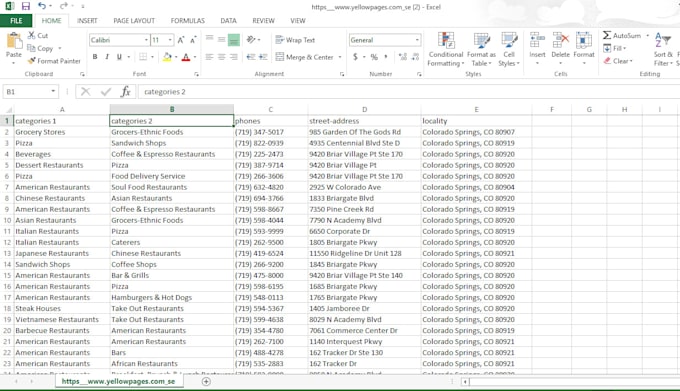Click the formula bar containing categories 2

(408, 91)
